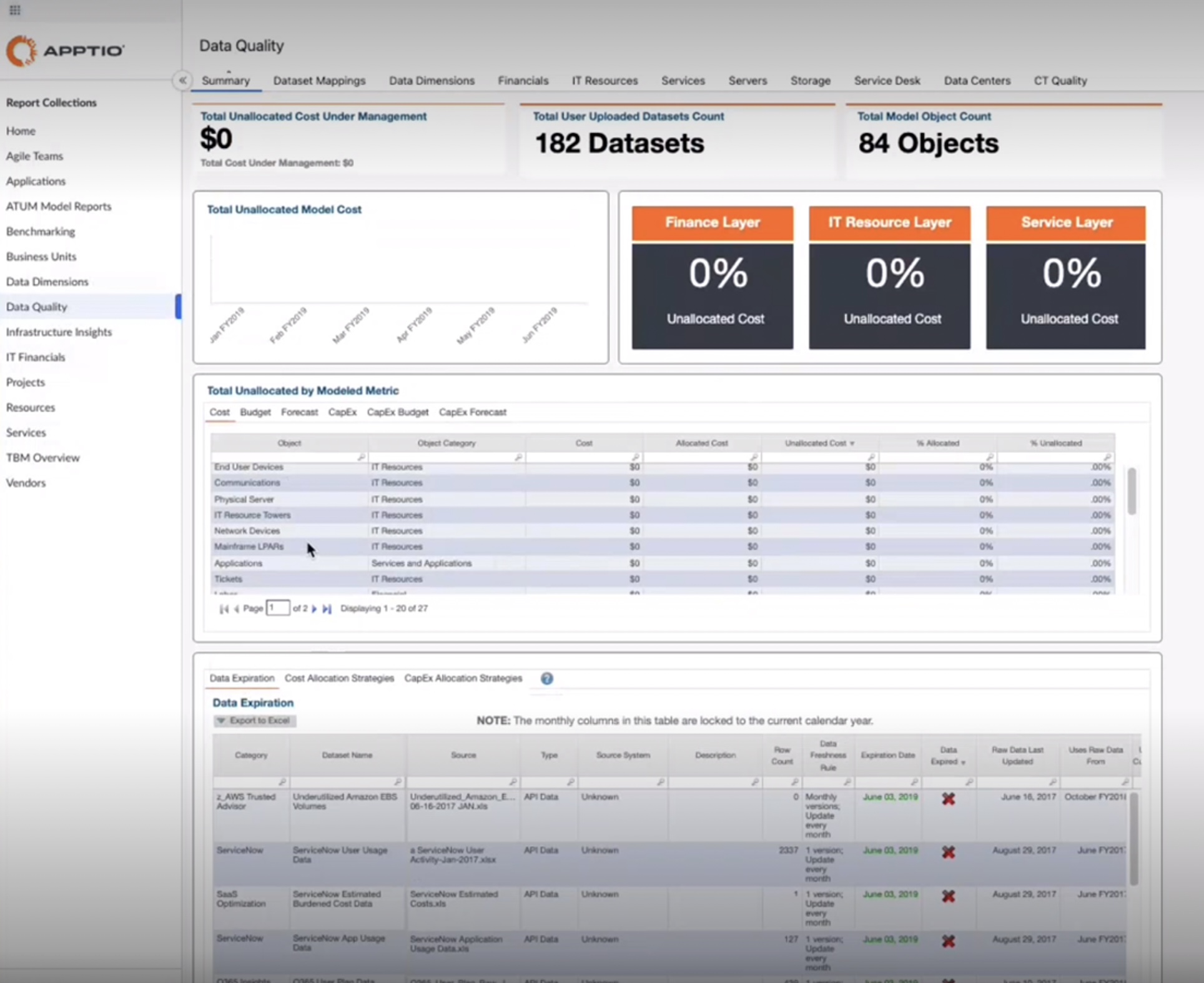1204x983 pixels.
Task: Go to first page arrow in pagination
Action: 224,608
